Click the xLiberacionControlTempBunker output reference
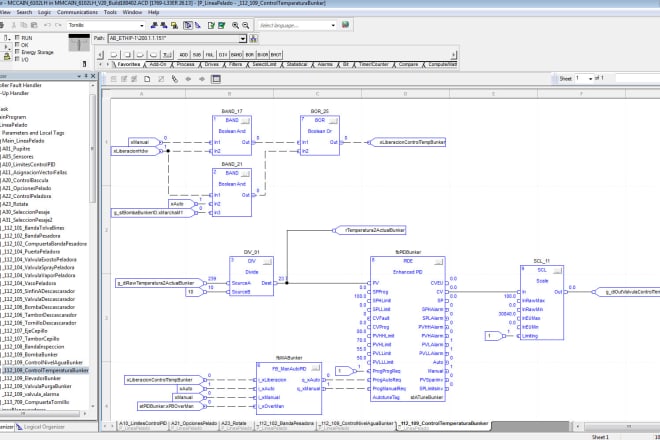This screenshot has width=660, height=440. click(x=407, y=142)
